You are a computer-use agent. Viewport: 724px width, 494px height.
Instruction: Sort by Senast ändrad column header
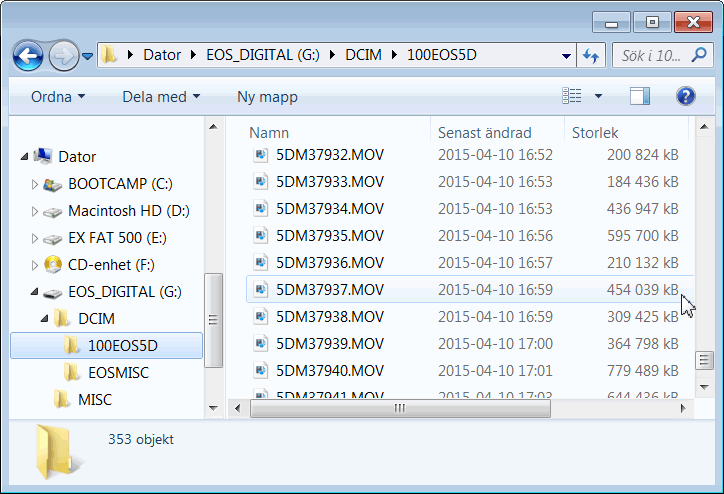tap(485, 132)
